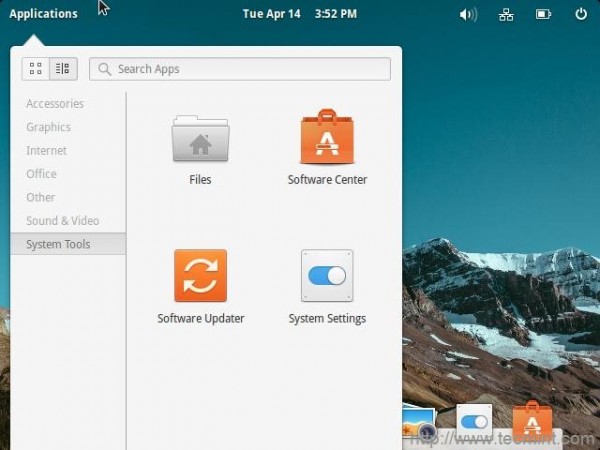The image size is (600, 450).
Task: Open the sound volume indicator
Action: [x=468, y=15]
